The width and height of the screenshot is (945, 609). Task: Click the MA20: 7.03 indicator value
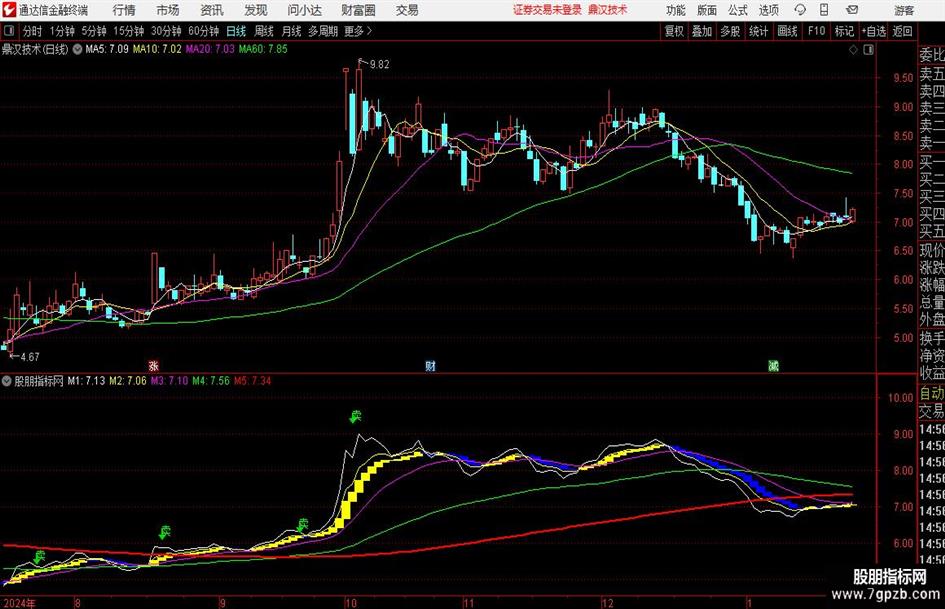210,49
